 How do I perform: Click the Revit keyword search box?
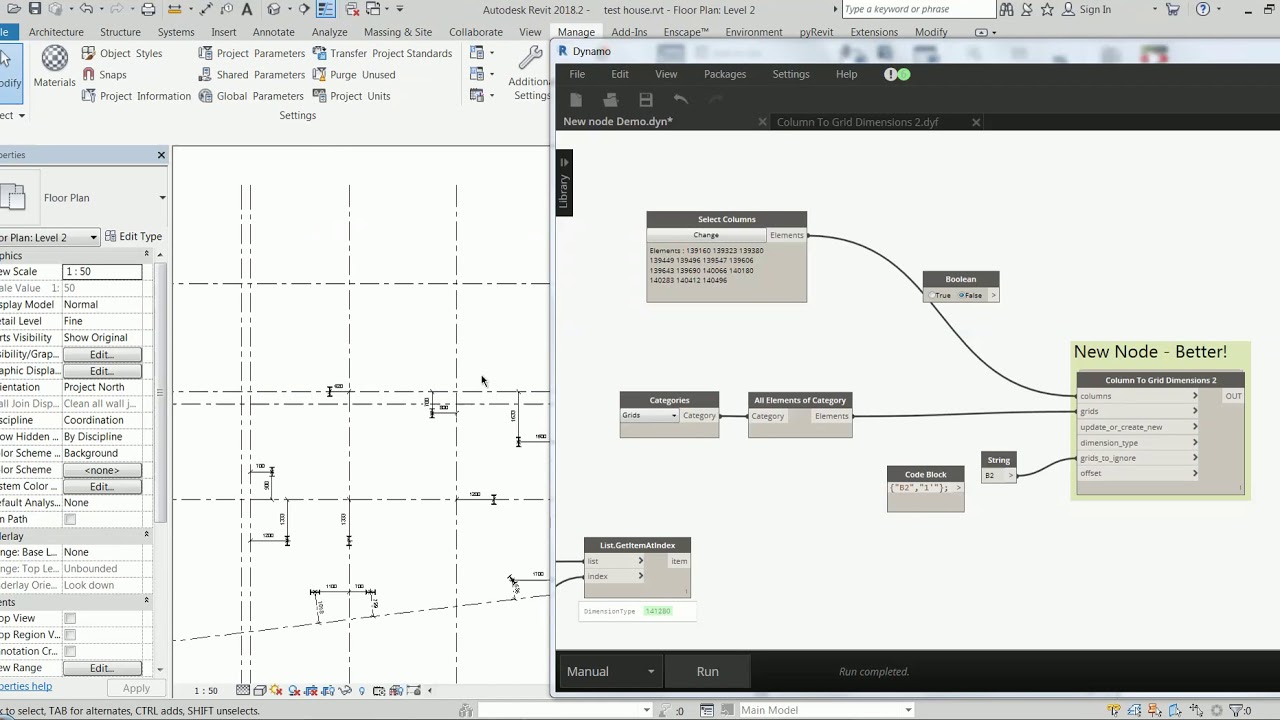click(917, 9)
